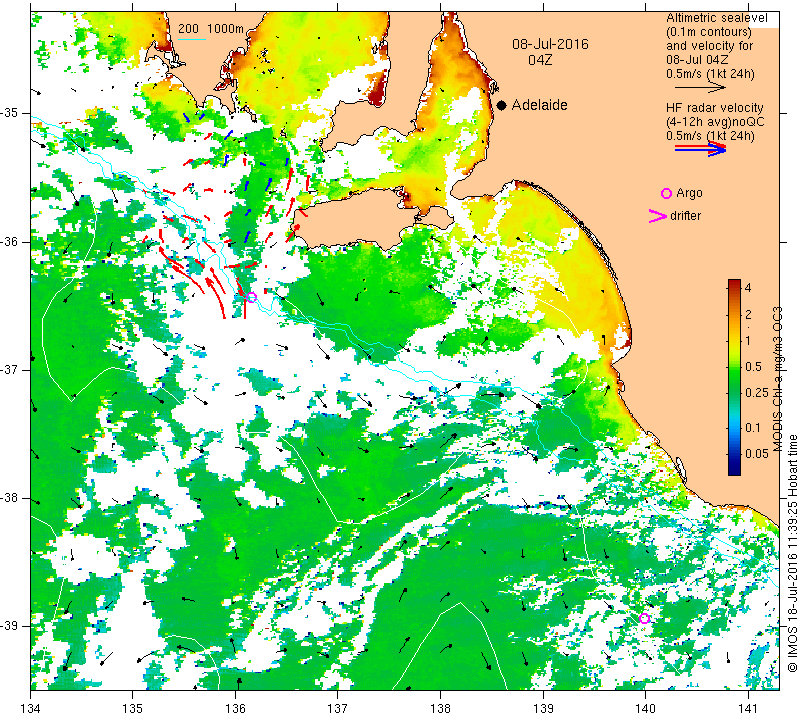800x720 pixels.
Task: Click the IMOS copyright timestamp text
Action: (792, 553)
